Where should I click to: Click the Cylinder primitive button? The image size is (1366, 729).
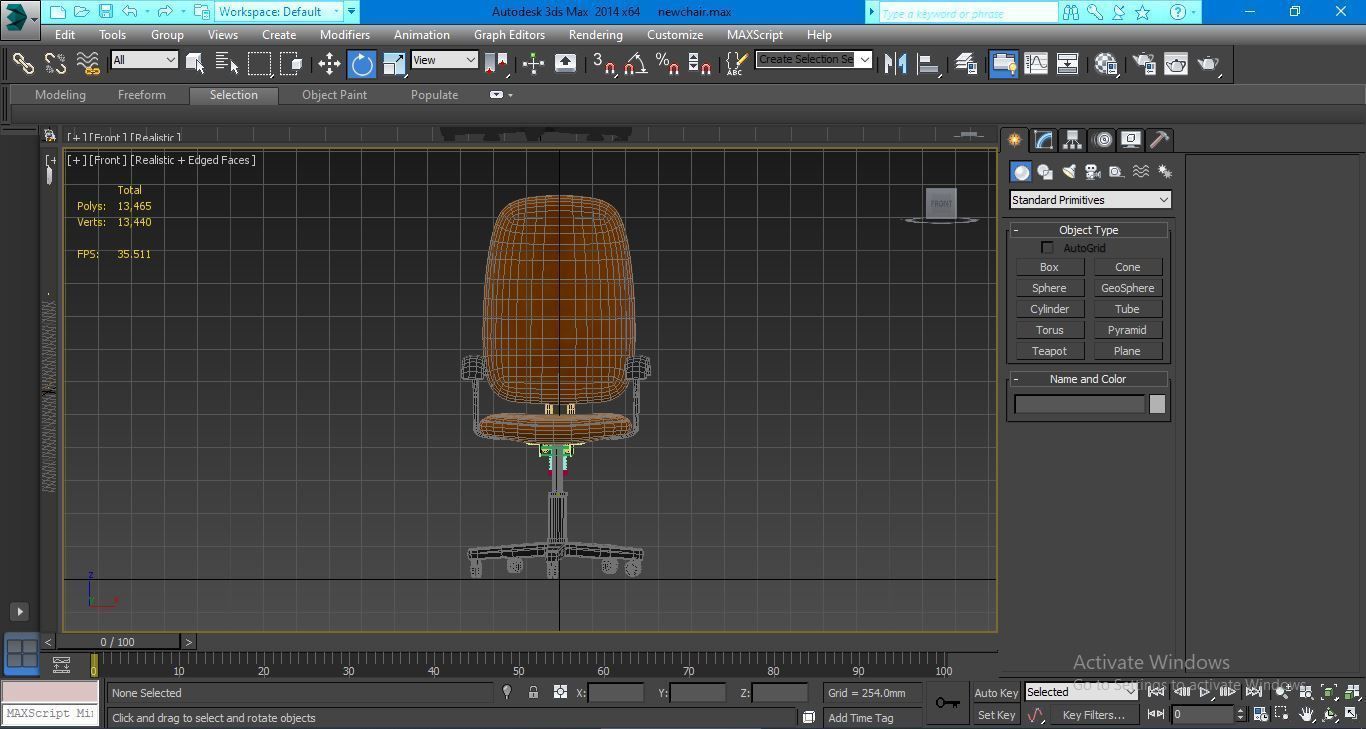1049,309
